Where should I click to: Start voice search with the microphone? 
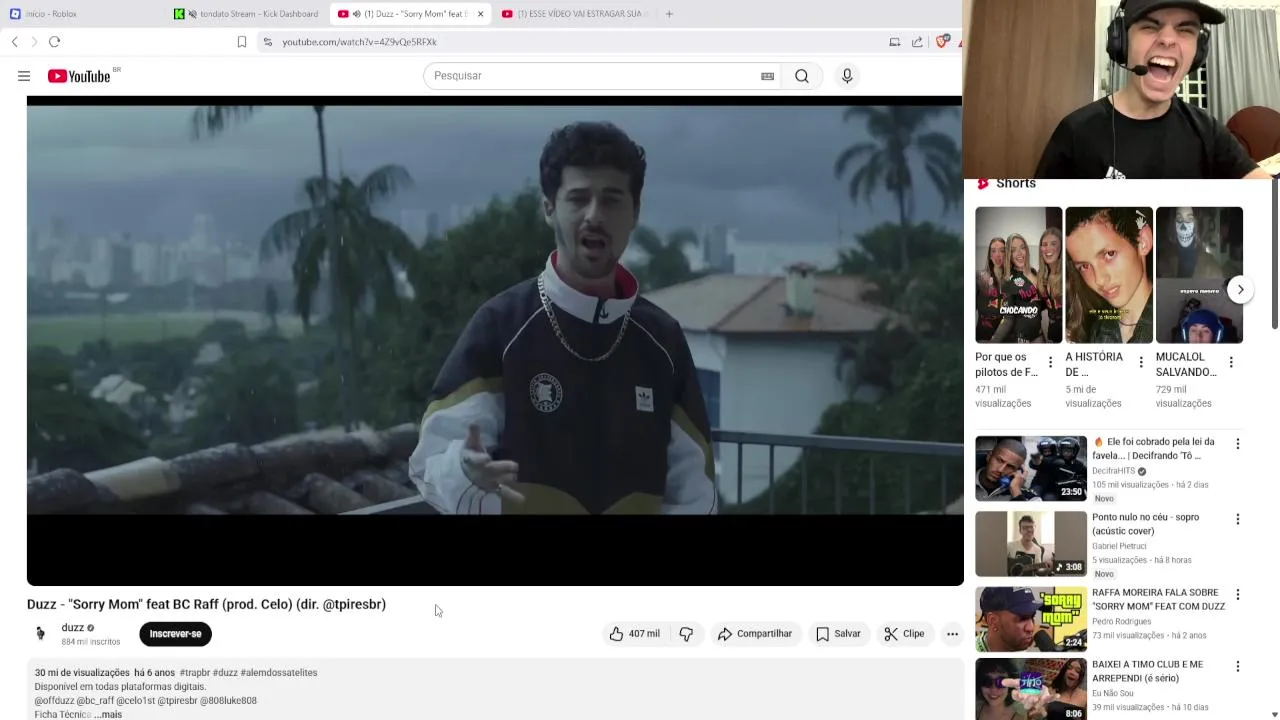tap(847, 76)
